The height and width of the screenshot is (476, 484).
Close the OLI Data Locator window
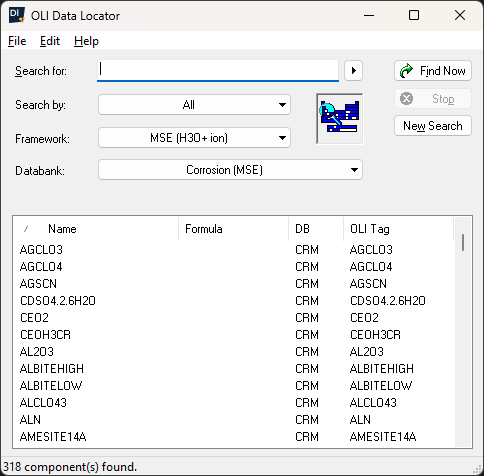[x=460, y=15]
